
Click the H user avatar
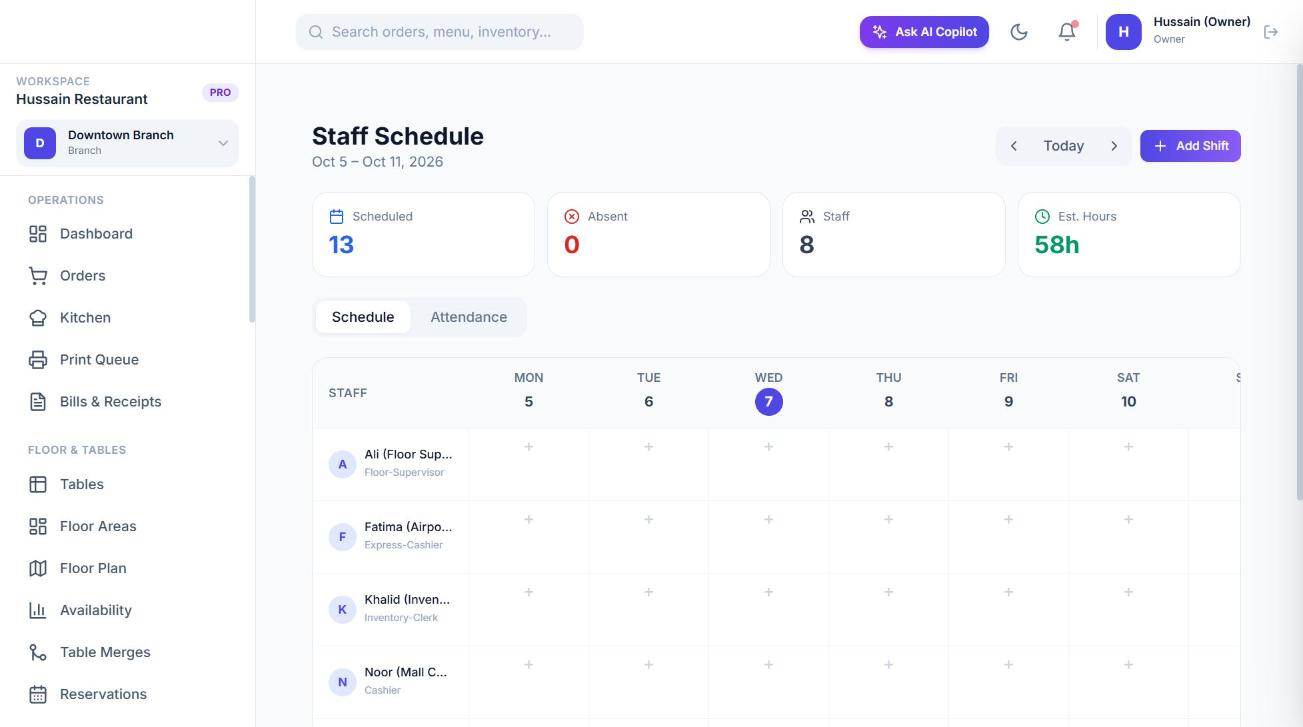point(1123,32)
